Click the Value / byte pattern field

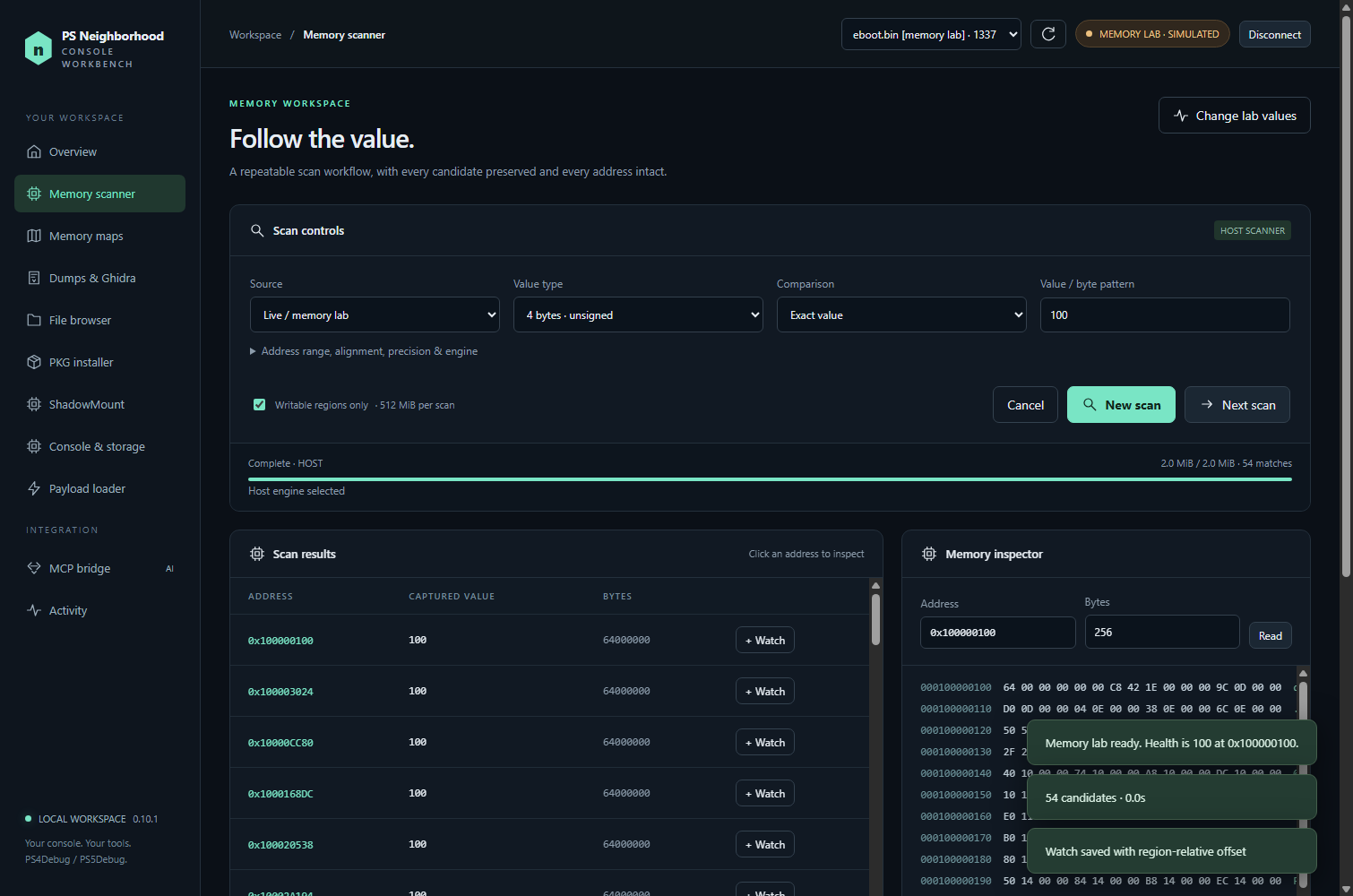tap(1165, 314)
